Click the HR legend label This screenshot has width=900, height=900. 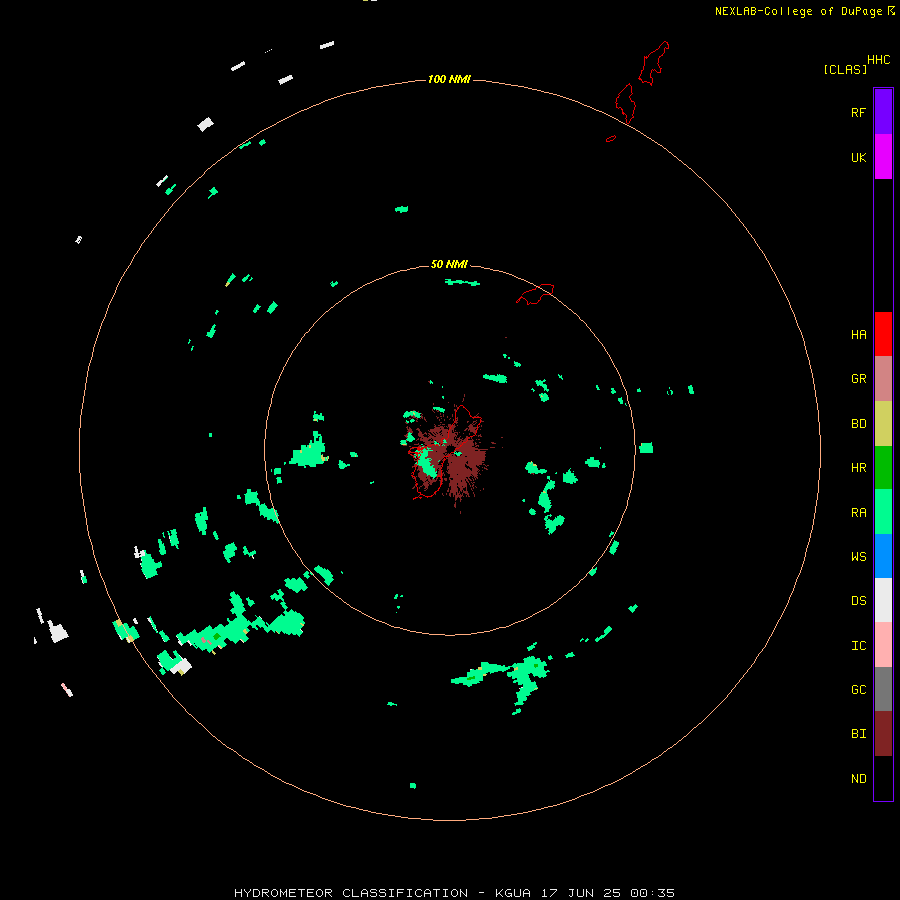click(858, 468)
